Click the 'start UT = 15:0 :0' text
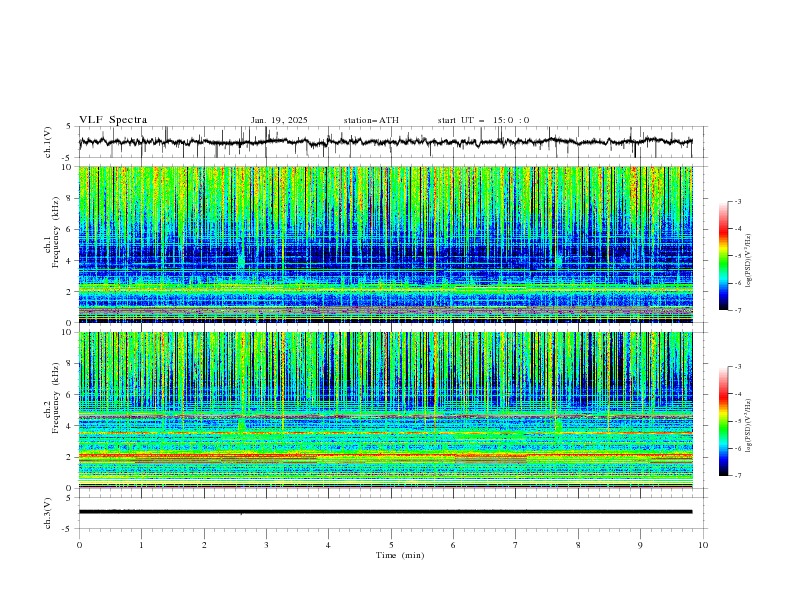This screenshot has height=612, width=792. 483,120
